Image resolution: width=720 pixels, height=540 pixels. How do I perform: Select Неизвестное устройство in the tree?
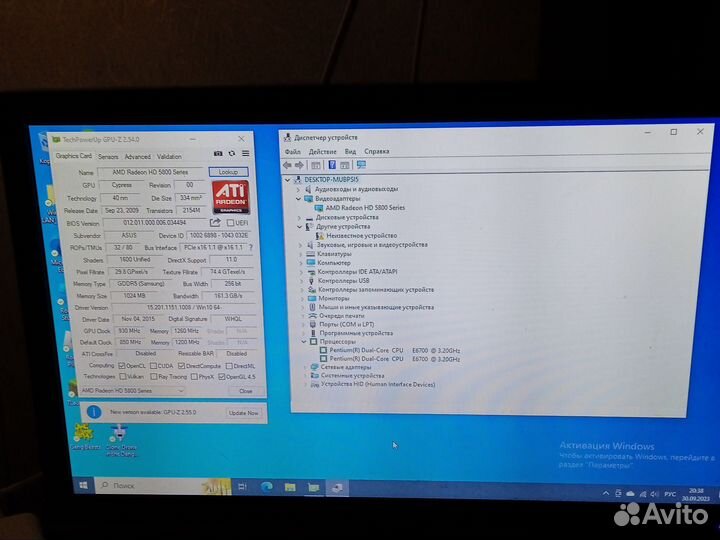pyautogui.click(x=361, y=236)
